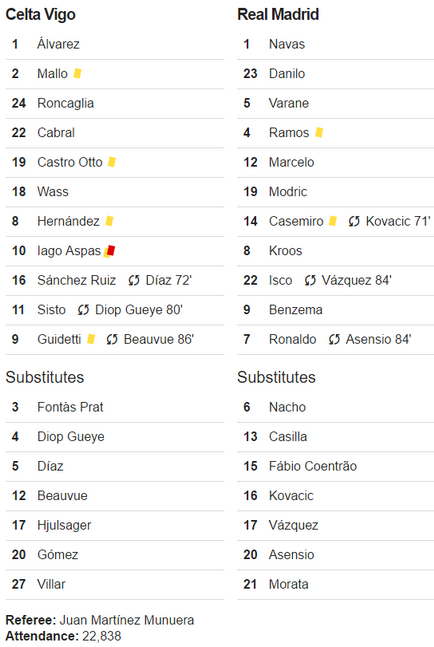This screenshot has height=647, width=434.
Task: Click the substitution icon before Kovacic 71'
Action: point(354,222)
